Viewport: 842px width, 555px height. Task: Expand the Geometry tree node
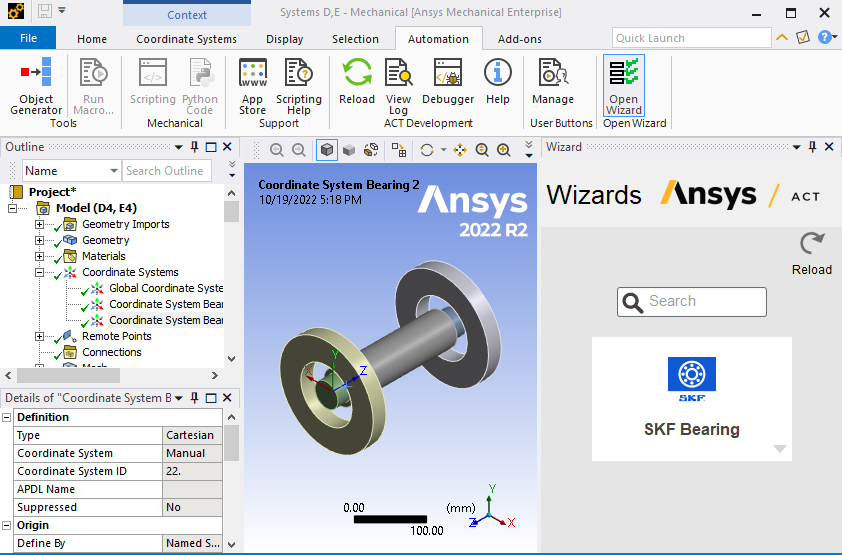(39, 240)
